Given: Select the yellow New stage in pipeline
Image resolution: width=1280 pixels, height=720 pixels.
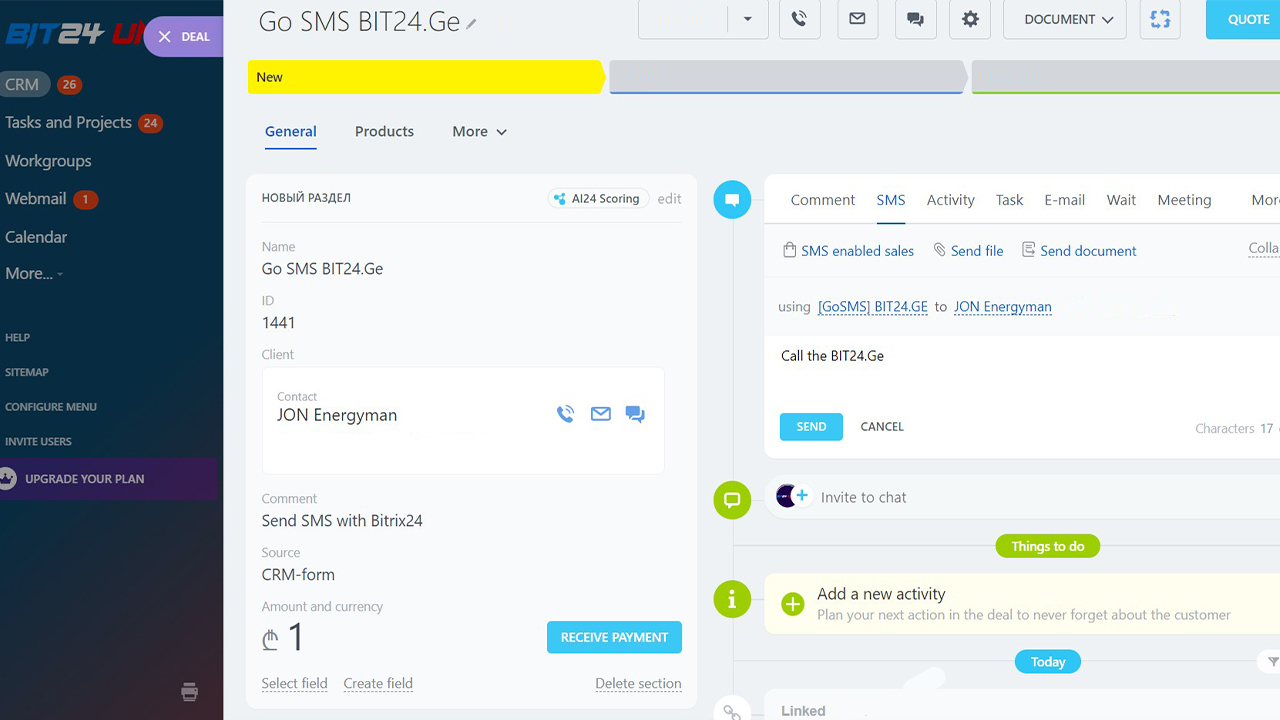Looking at the screenshot, I should click(x=425, y=77).
